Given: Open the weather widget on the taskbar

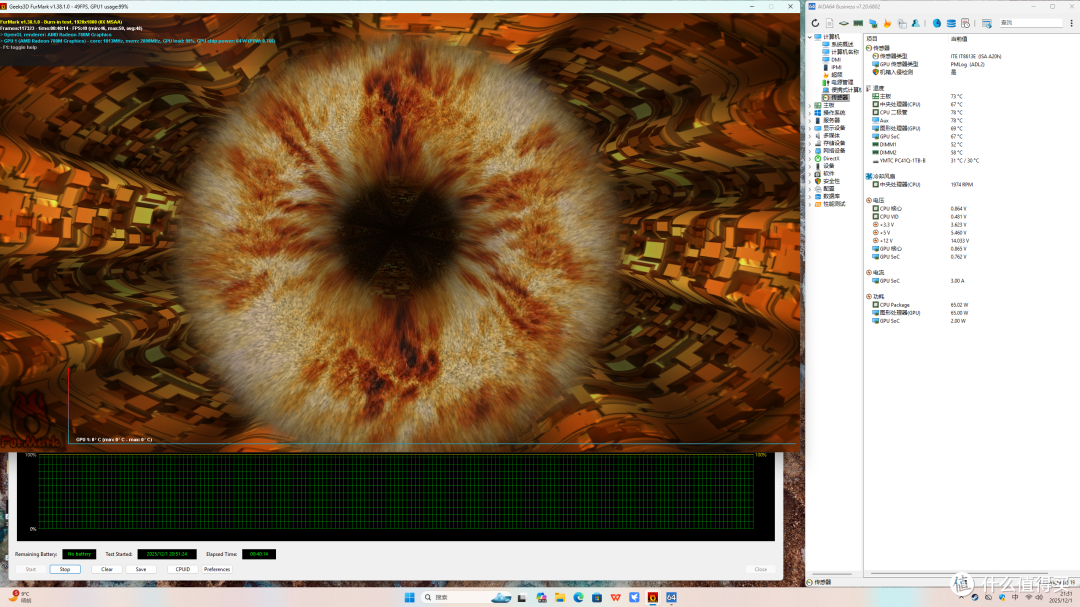Looking at the screenshot, I should coord(21,597).
